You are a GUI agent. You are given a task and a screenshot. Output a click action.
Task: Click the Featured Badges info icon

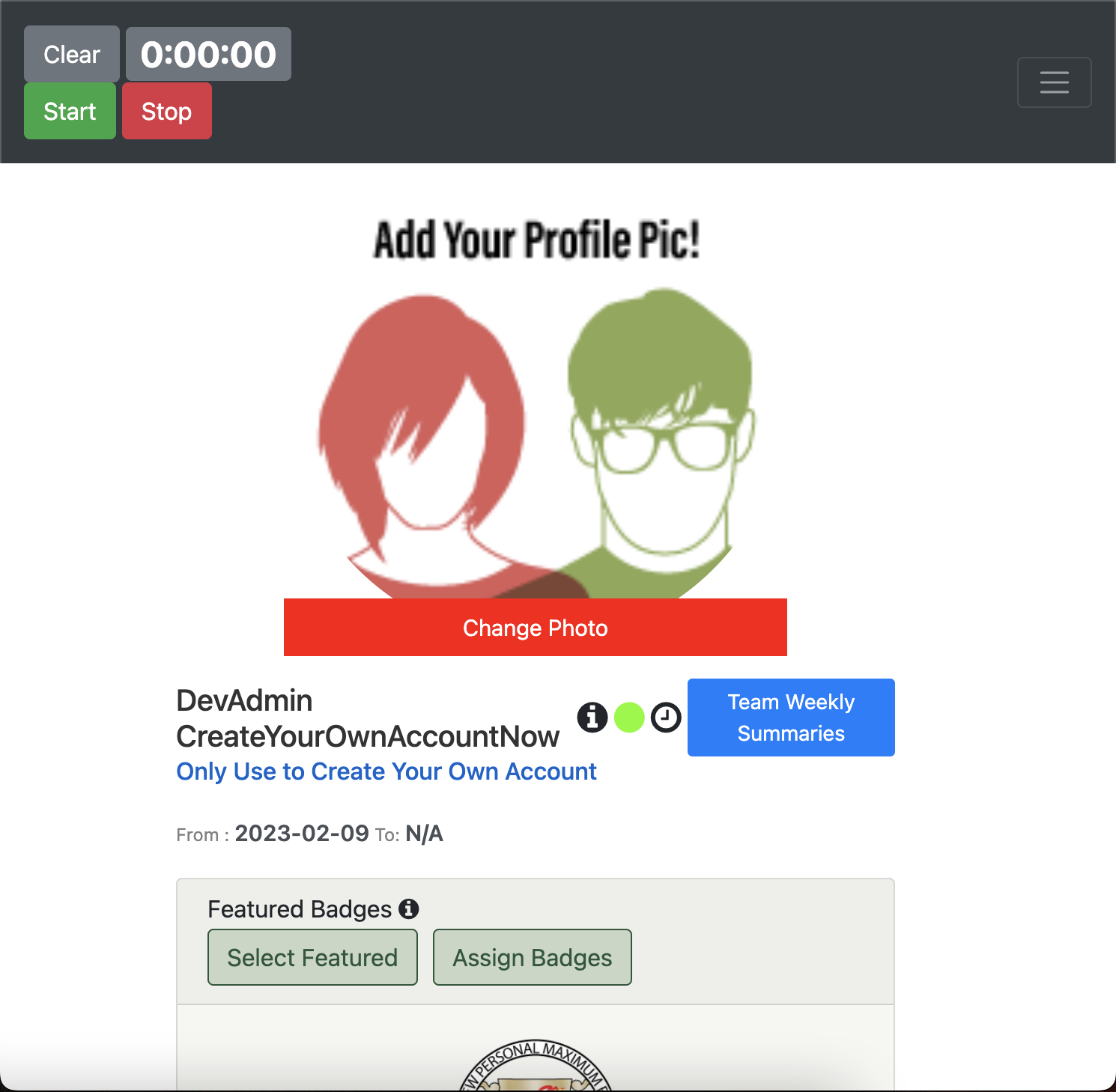click(x=409, y=909)
